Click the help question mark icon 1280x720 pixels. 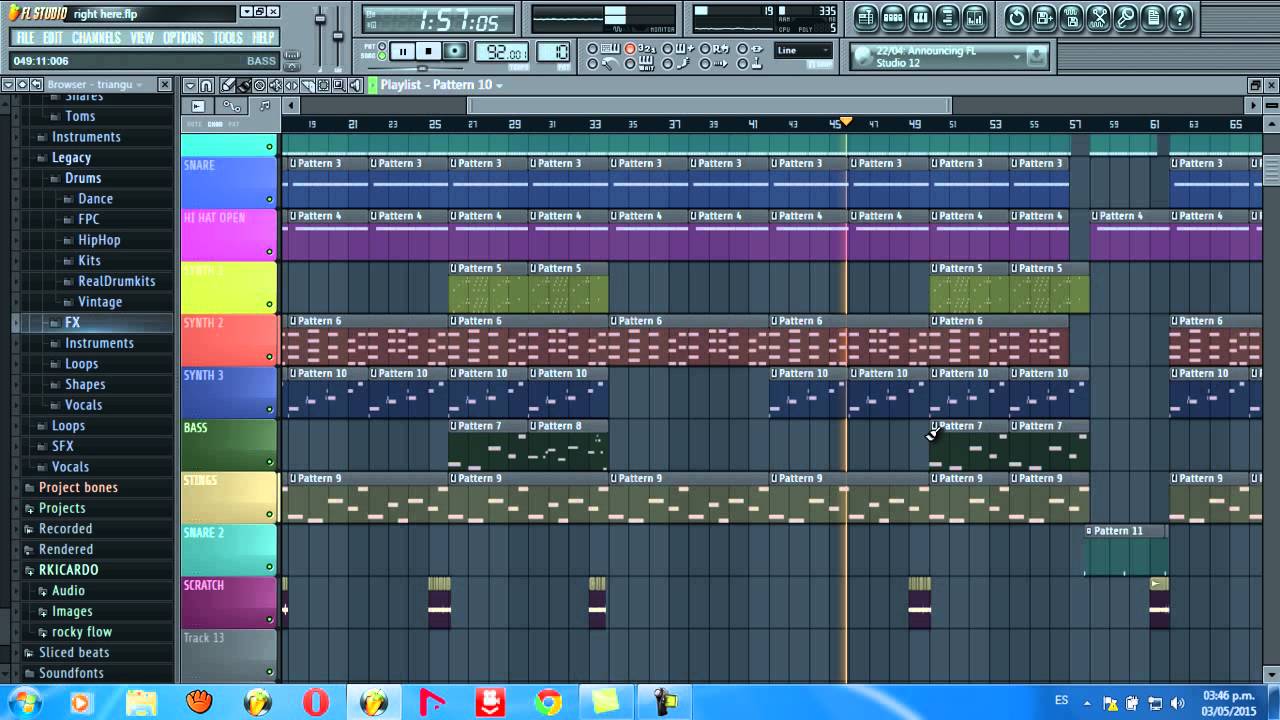click(x=1180, y=17)
